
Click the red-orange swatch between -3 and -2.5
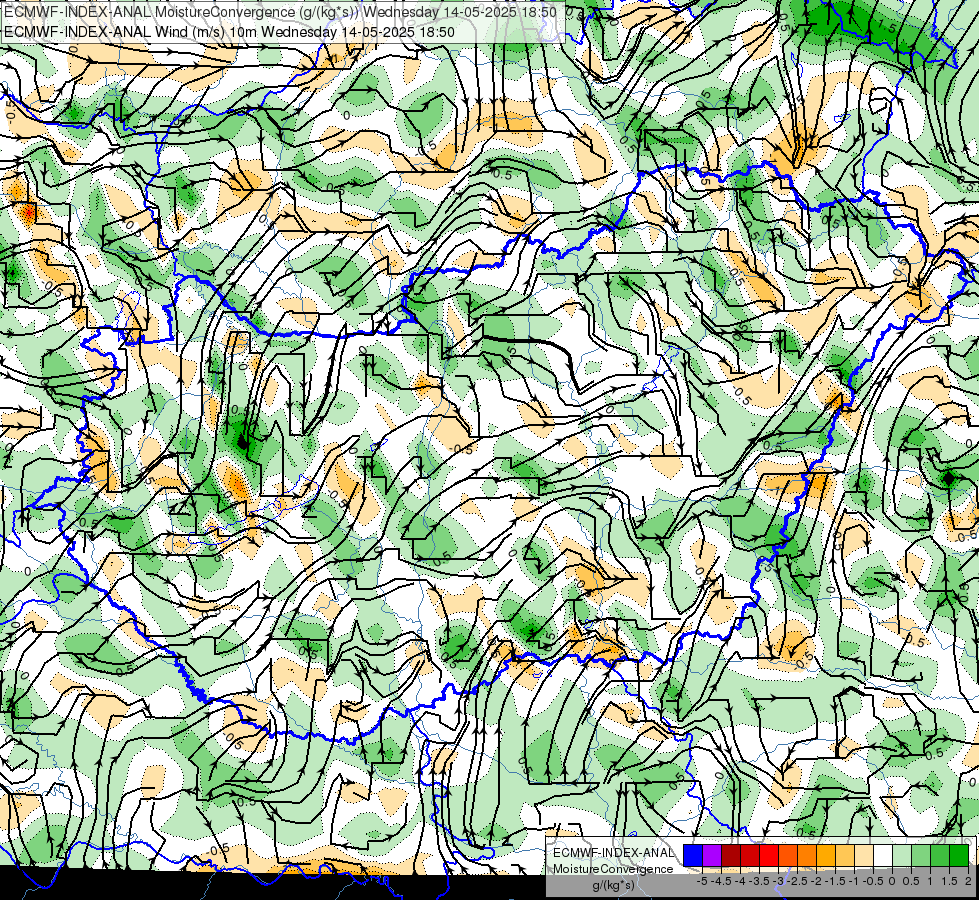coord(788,855)
